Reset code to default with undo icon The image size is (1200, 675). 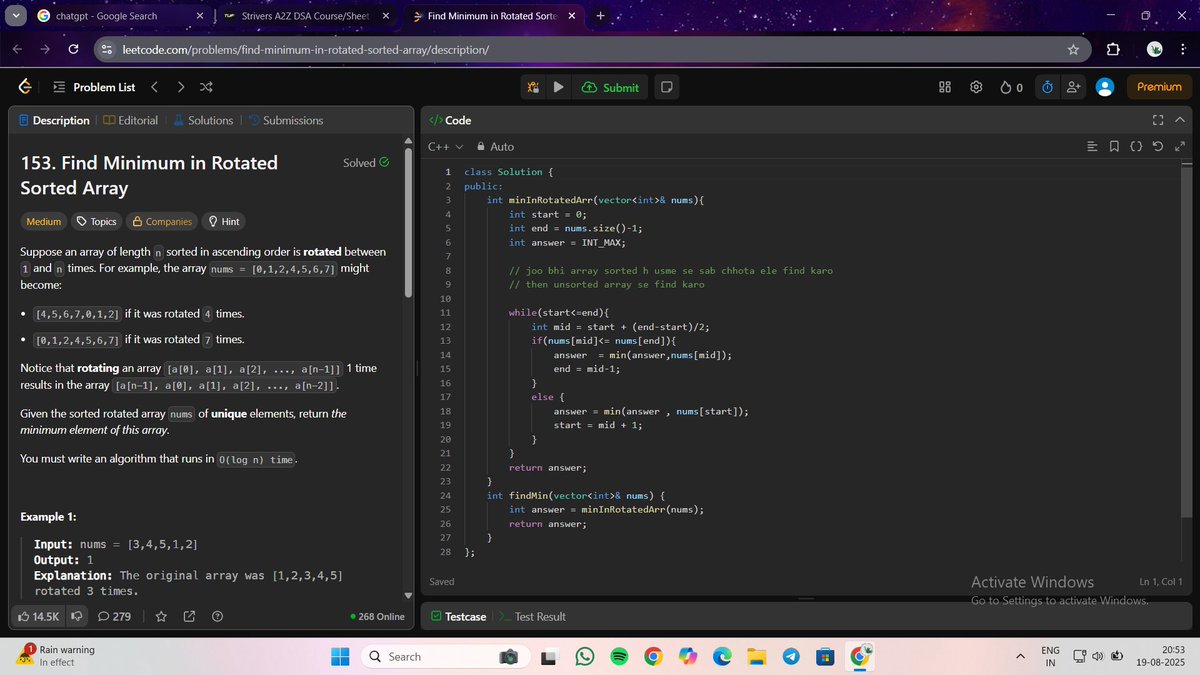(x=1158, y=147)
